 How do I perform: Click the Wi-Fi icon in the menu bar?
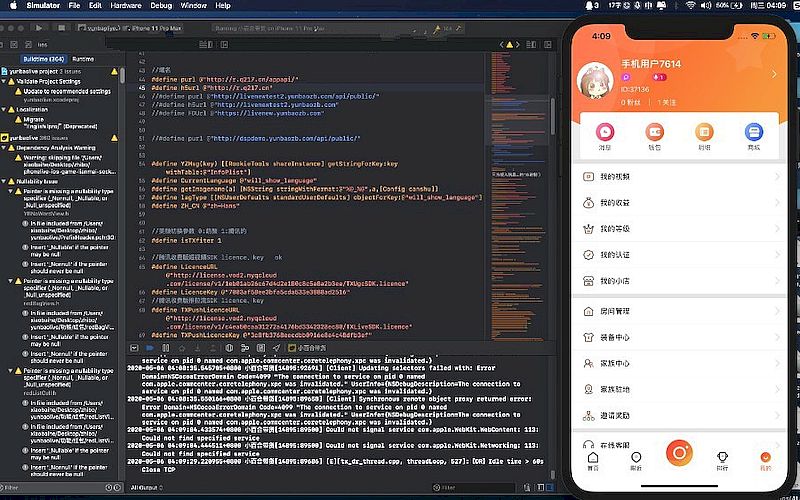[690, 6]
